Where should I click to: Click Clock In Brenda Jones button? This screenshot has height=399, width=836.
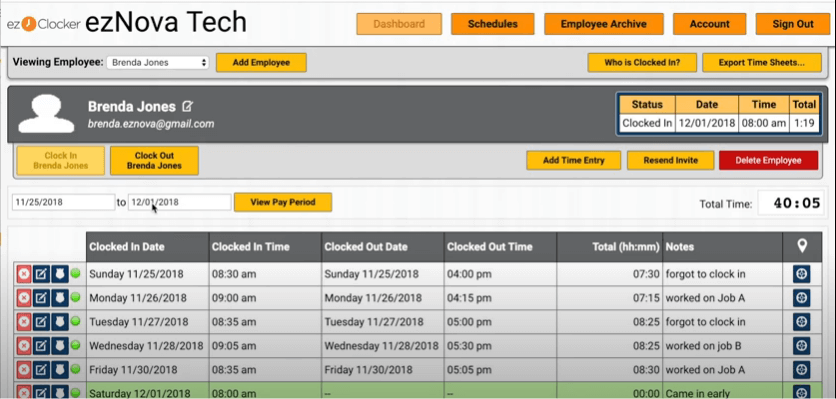tap(60, 161)
